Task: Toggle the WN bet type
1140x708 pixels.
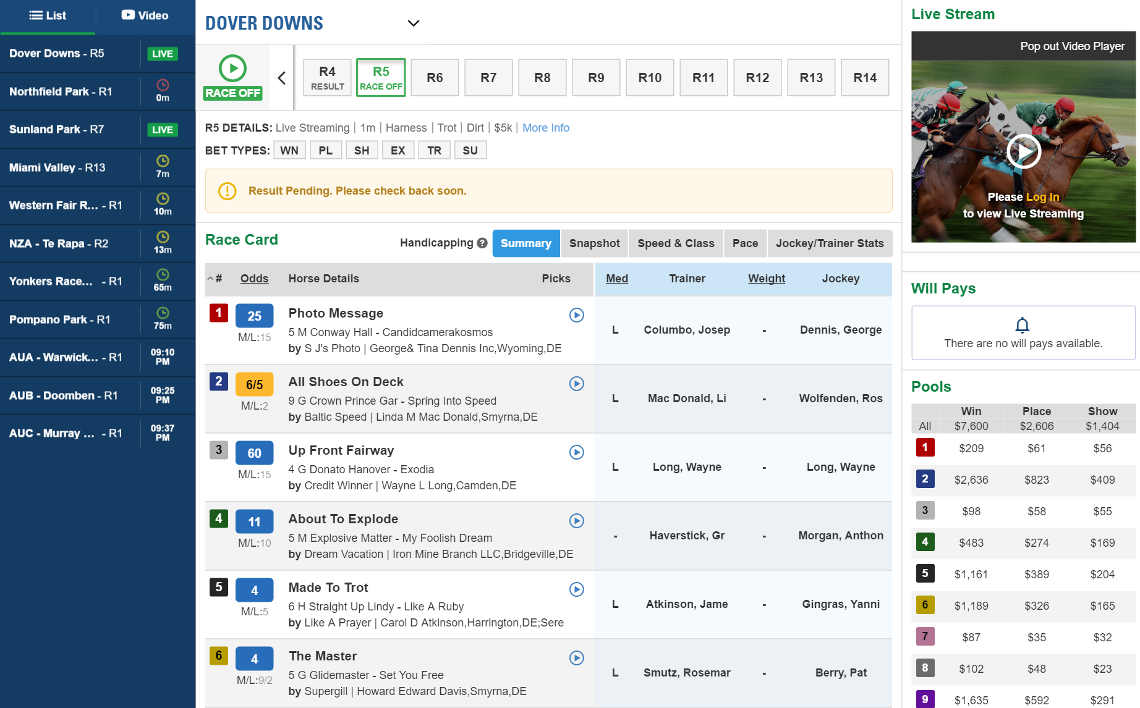Action: [x=289, y=150]
